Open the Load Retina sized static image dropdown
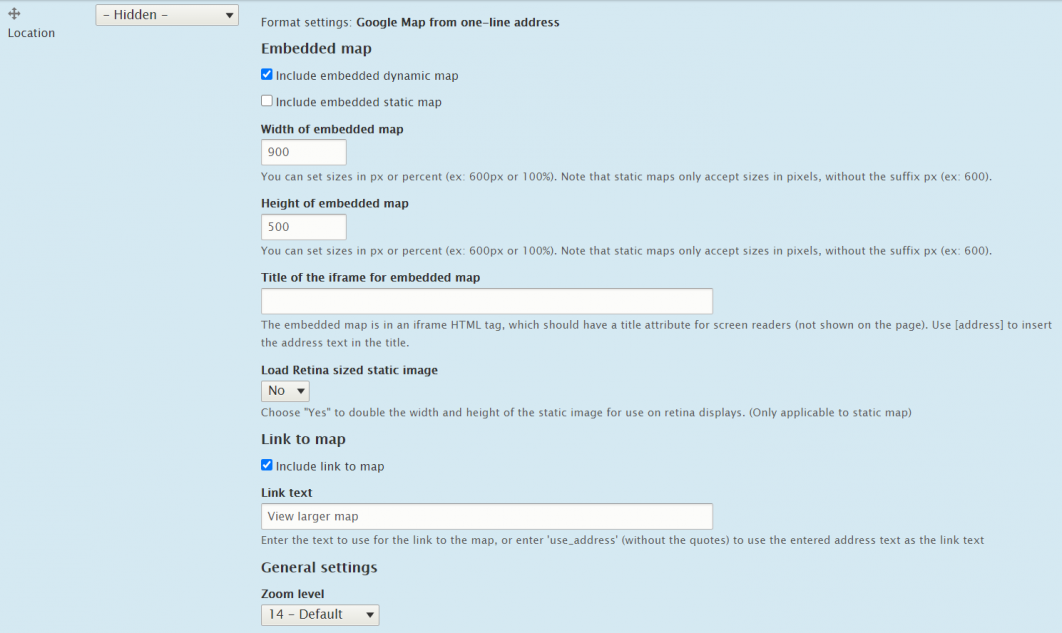 [x=285, y=391]
